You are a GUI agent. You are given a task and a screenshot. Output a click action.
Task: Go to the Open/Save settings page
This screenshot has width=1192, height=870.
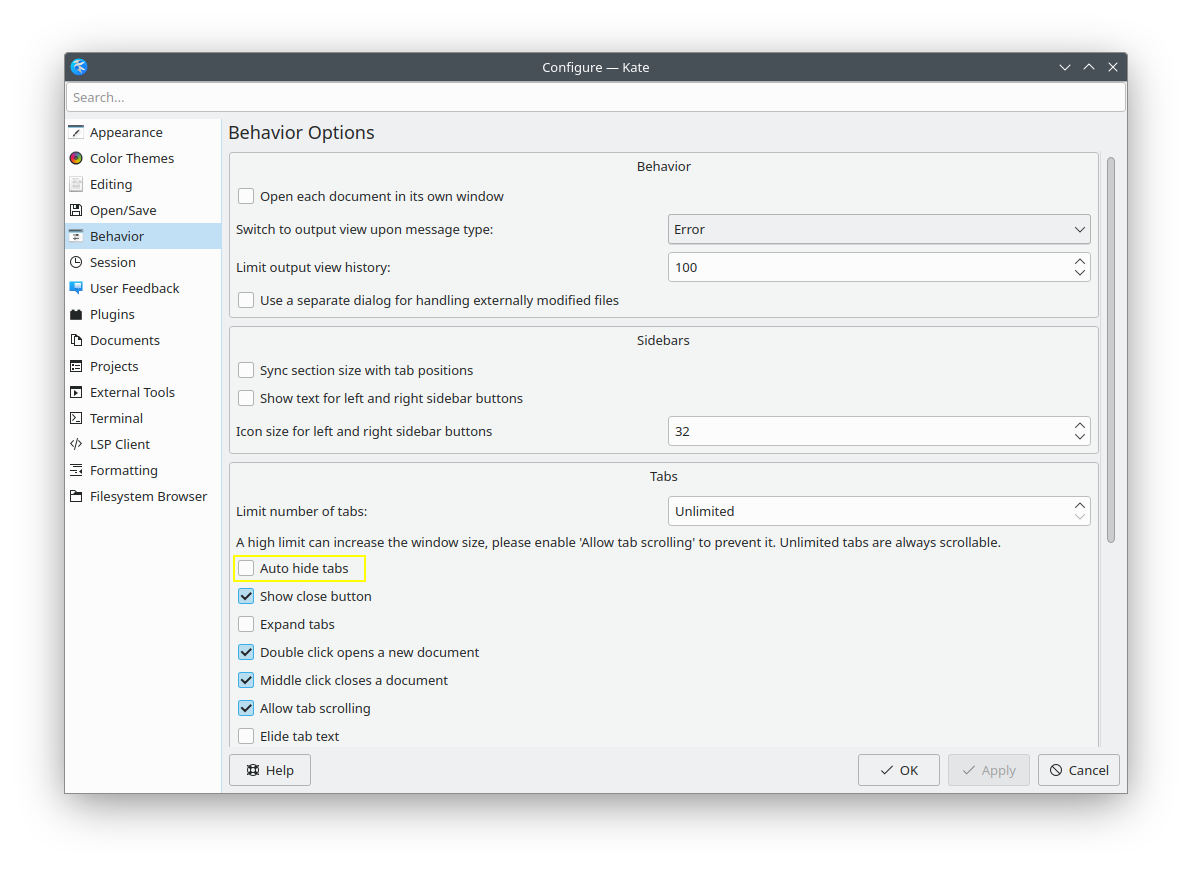[x=123, y=210]
